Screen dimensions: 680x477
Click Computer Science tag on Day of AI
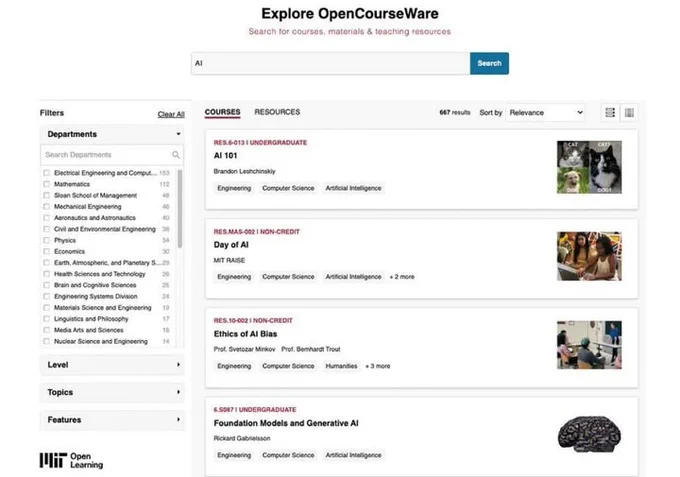tap(288, 277)
